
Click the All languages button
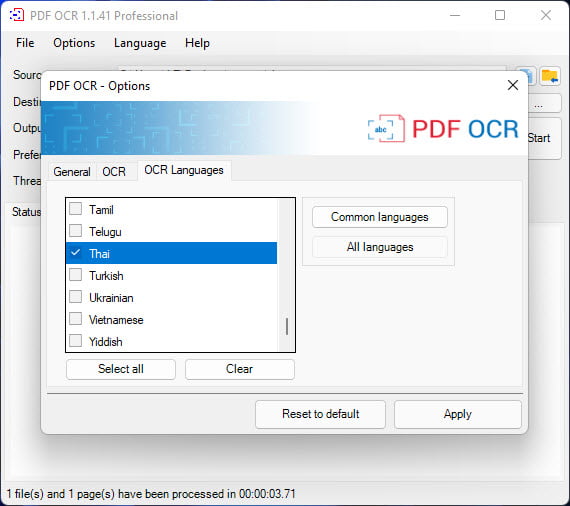(x=380, y=247)
